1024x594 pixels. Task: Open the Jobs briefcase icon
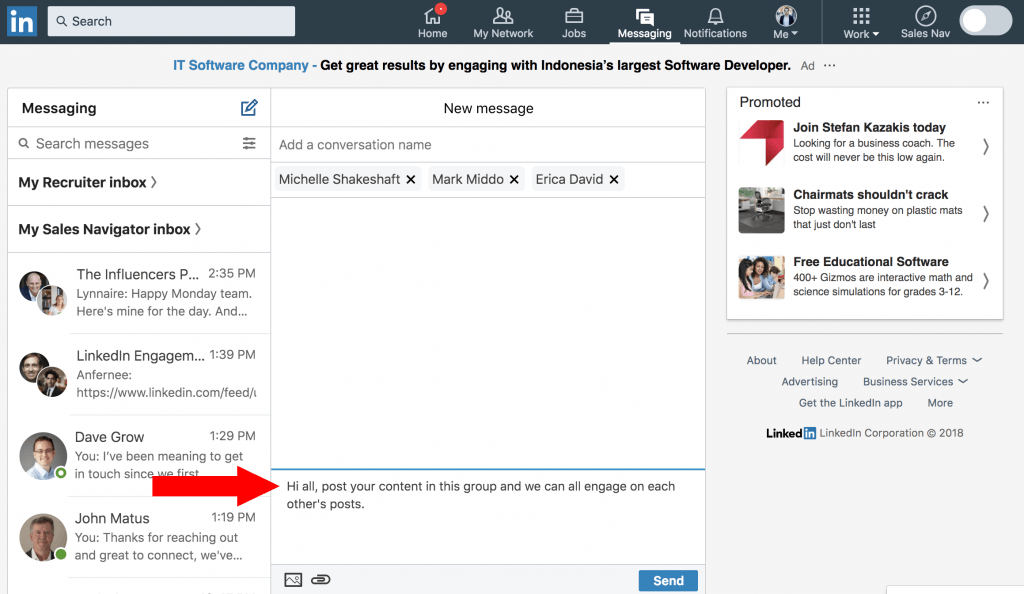[x=573, y=15]
